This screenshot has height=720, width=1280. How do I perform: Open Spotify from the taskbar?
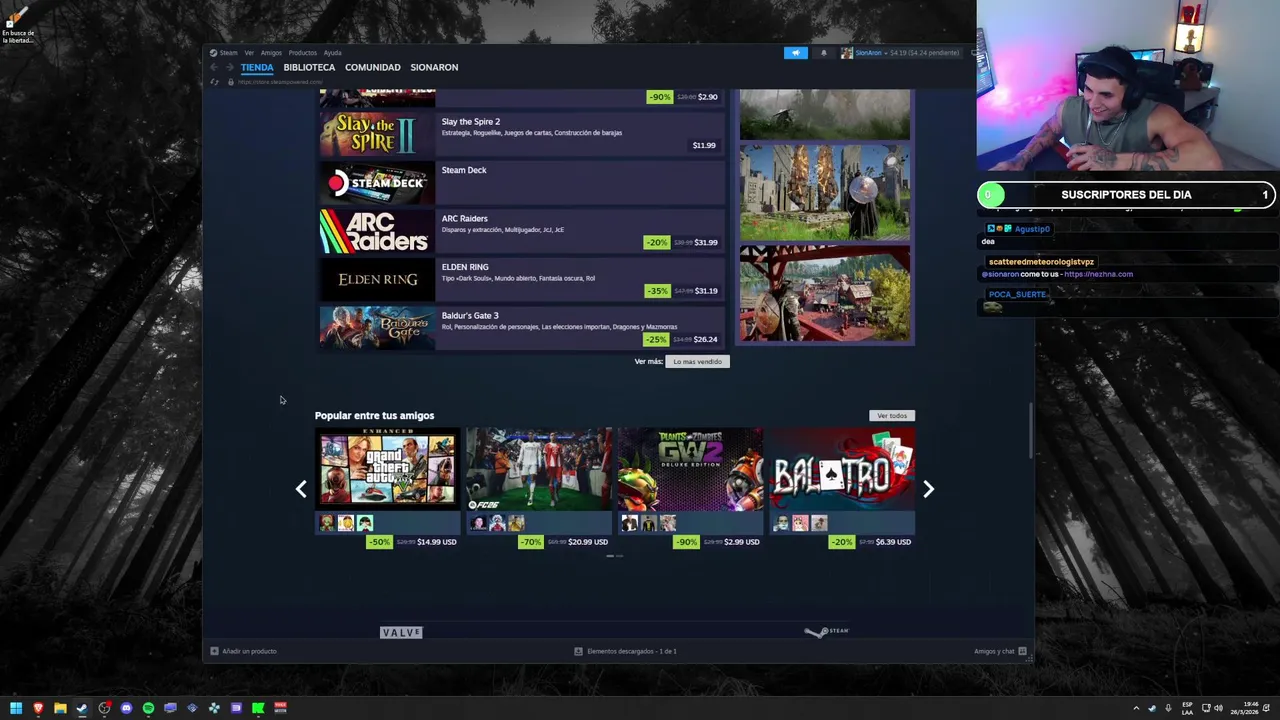[148, 708]
